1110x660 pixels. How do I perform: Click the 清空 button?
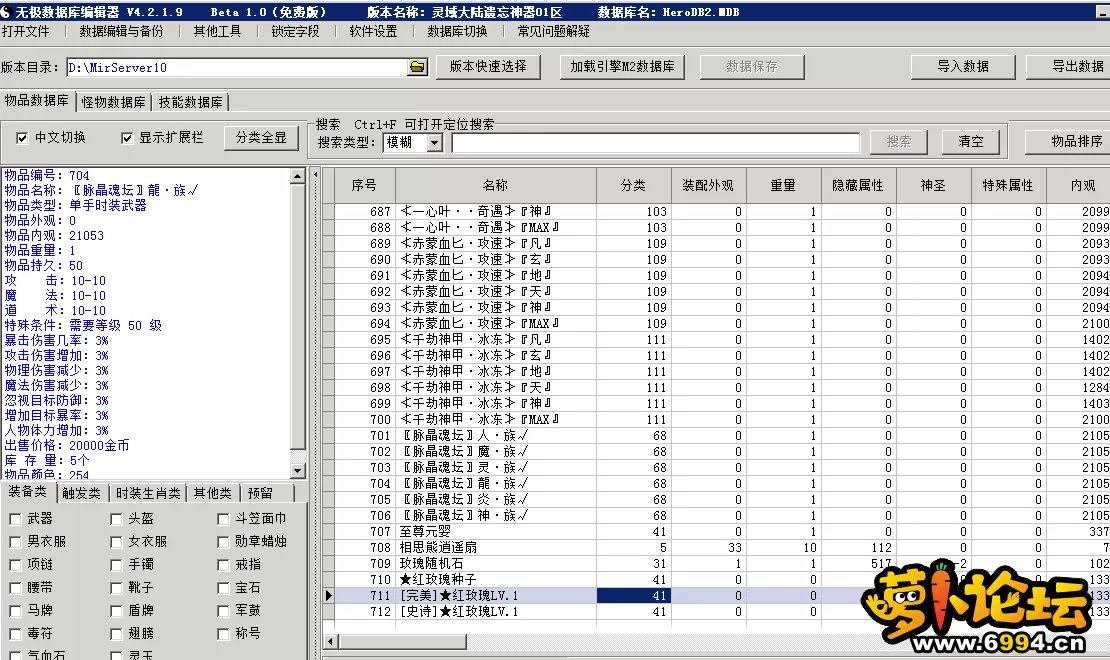pyautogui.click(x=971, y=142)
